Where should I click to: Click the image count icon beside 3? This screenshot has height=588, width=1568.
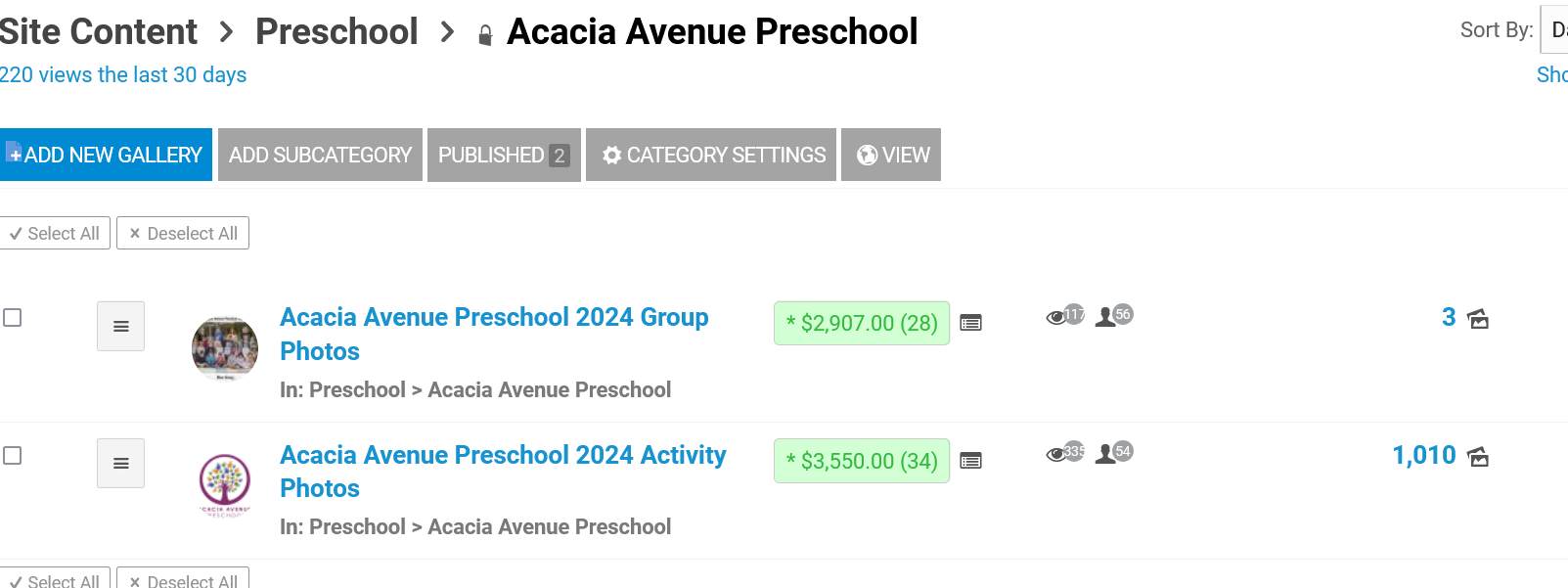1478,319
